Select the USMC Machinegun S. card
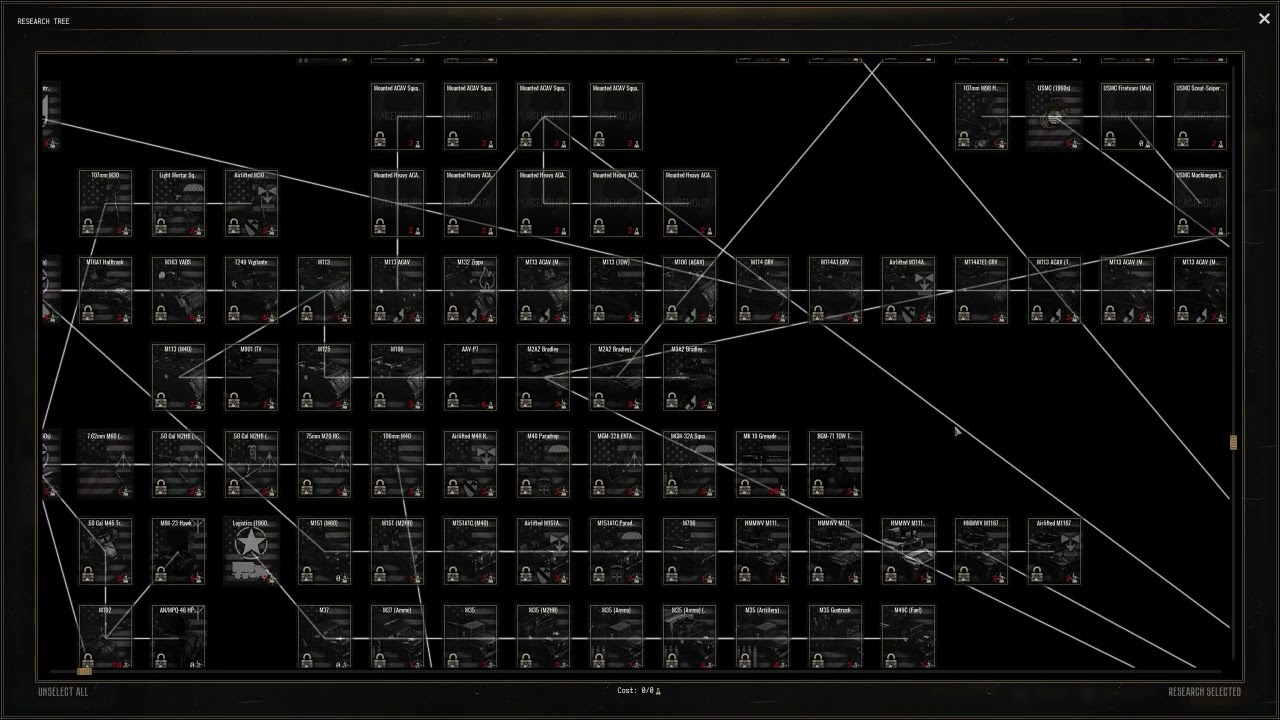Screen dimensions: 1280x720 coord(1200,203)
